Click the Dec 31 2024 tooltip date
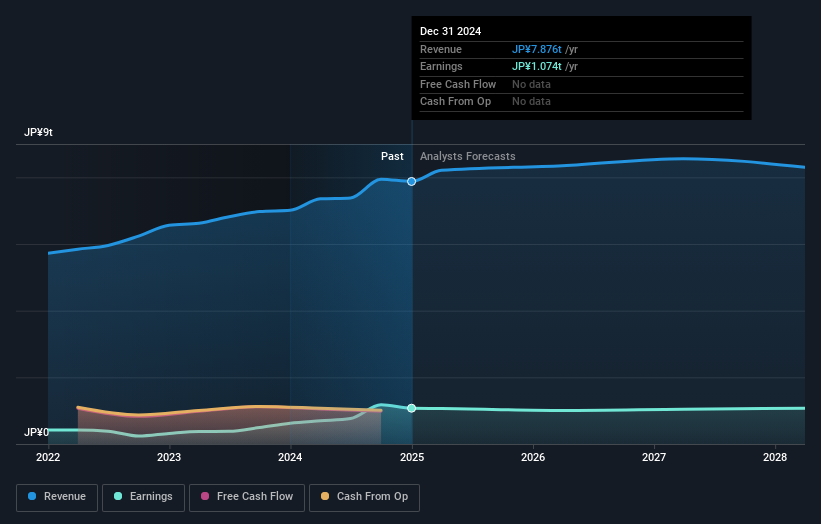Screen dimensions: 821x524 pyautogui.click(x=450, y=31)
